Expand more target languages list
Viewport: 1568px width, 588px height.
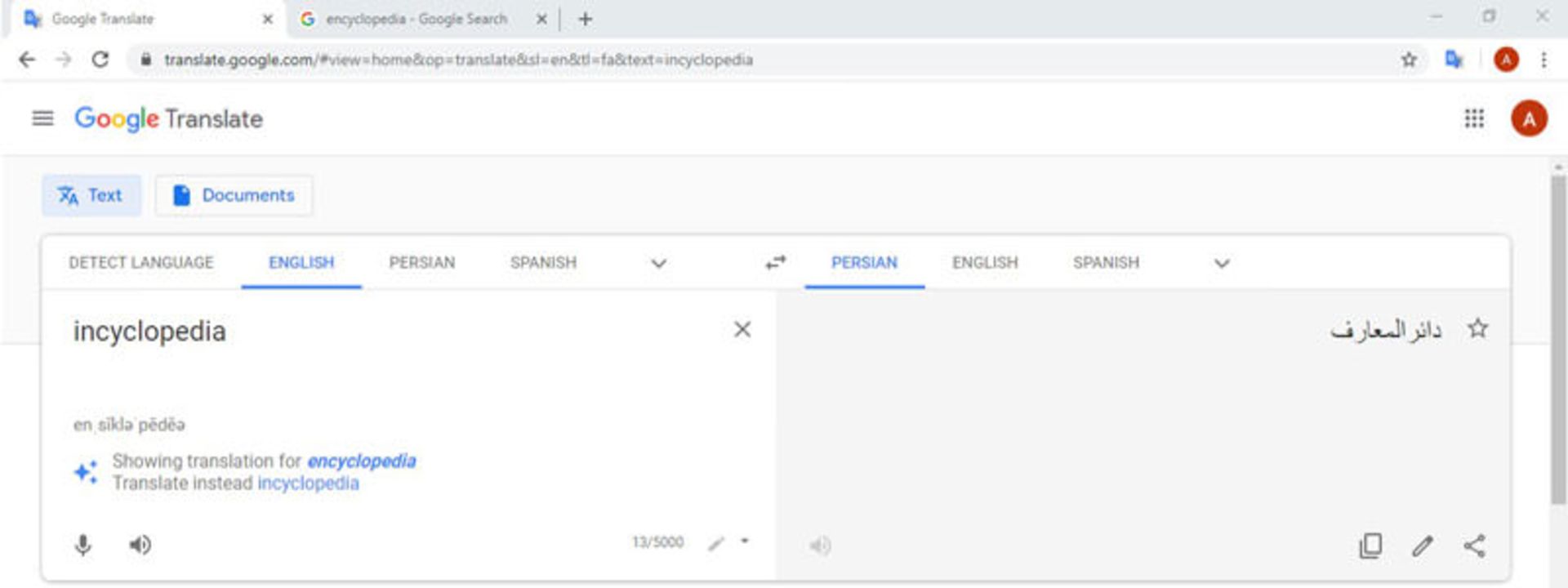[1222, 263]
